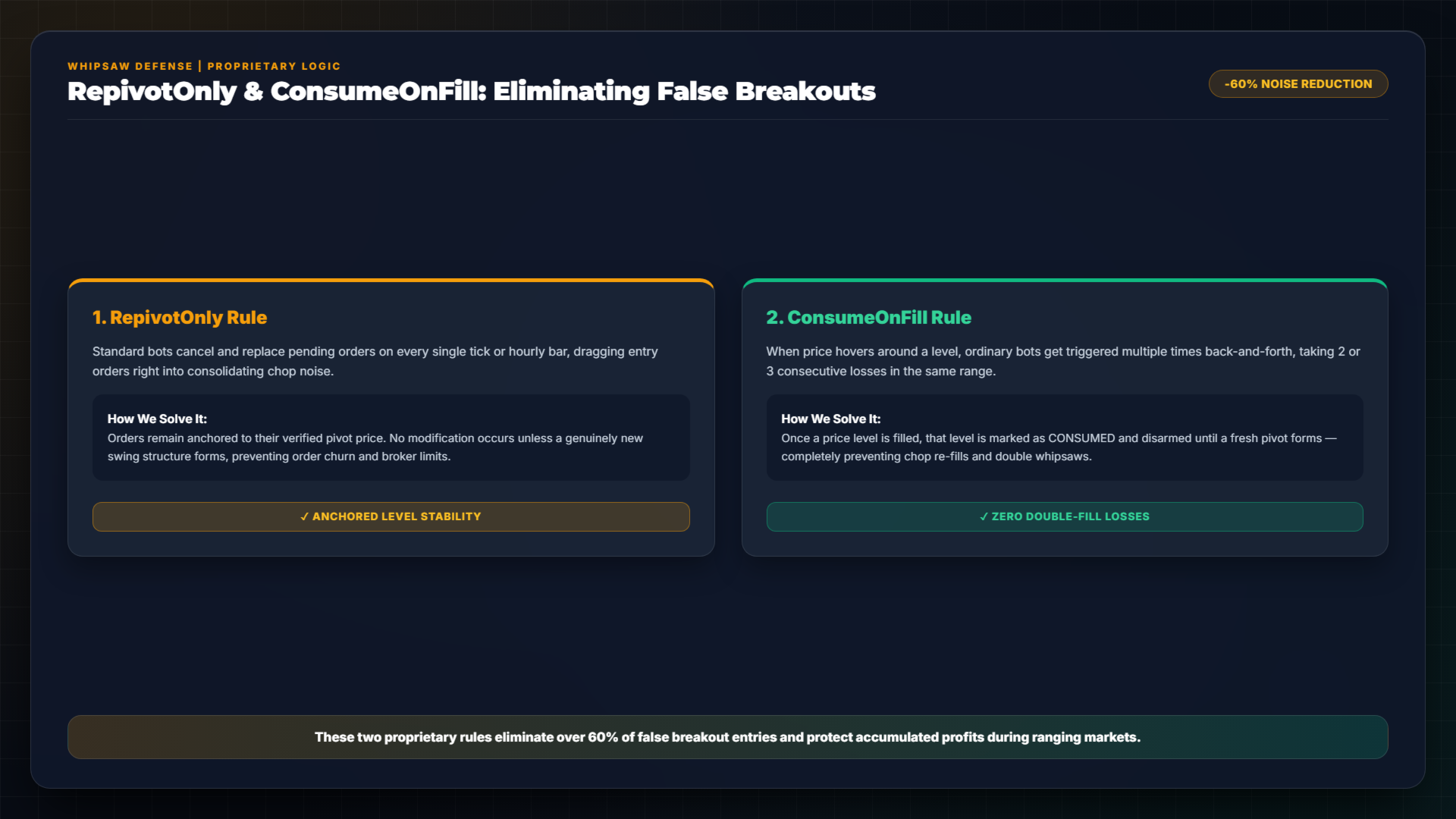
Task: Click the RepivotOnly description about standard bots
Action: (x=375, y=362)
